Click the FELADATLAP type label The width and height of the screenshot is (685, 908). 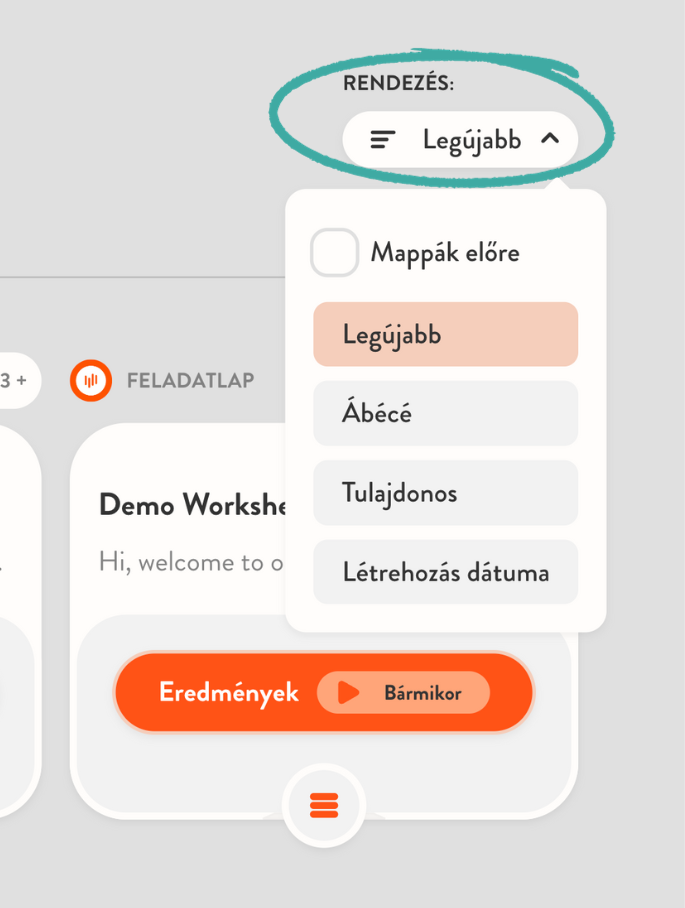pos(190,381)
